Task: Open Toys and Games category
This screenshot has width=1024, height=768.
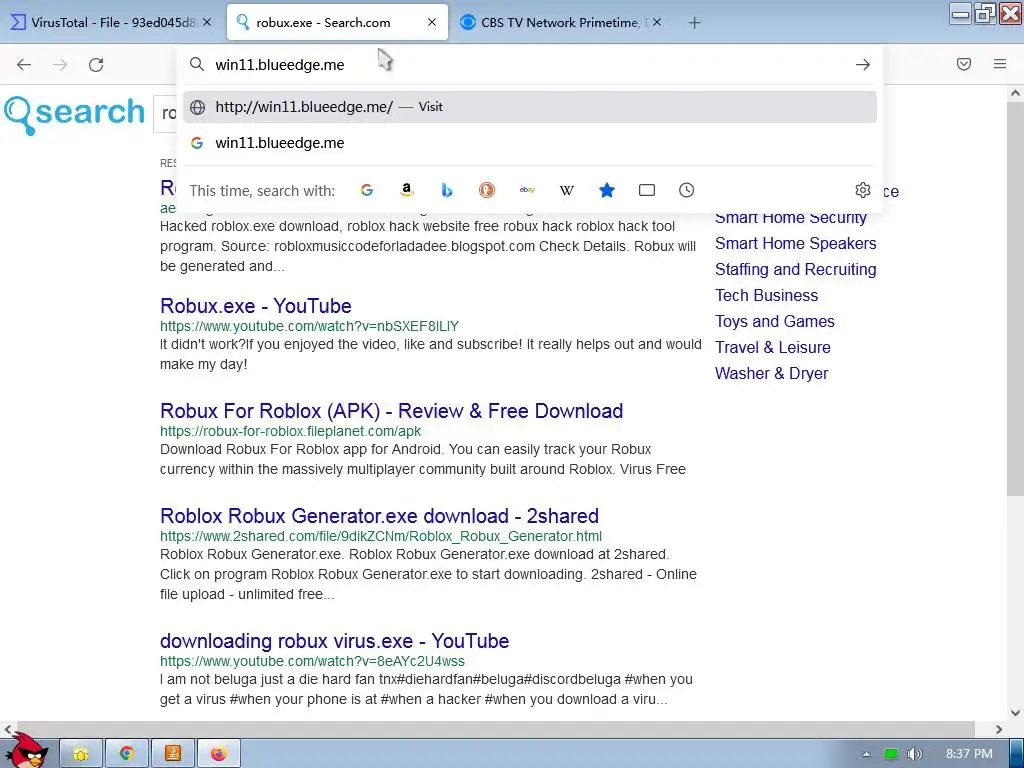Action: point(775,321)
